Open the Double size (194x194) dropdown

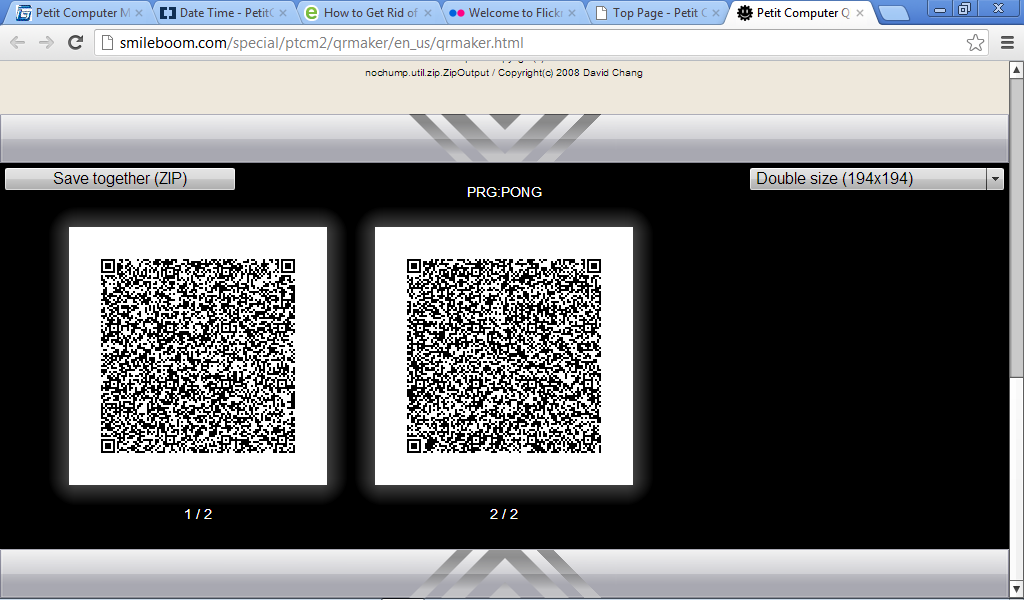(x=876, y=179)
